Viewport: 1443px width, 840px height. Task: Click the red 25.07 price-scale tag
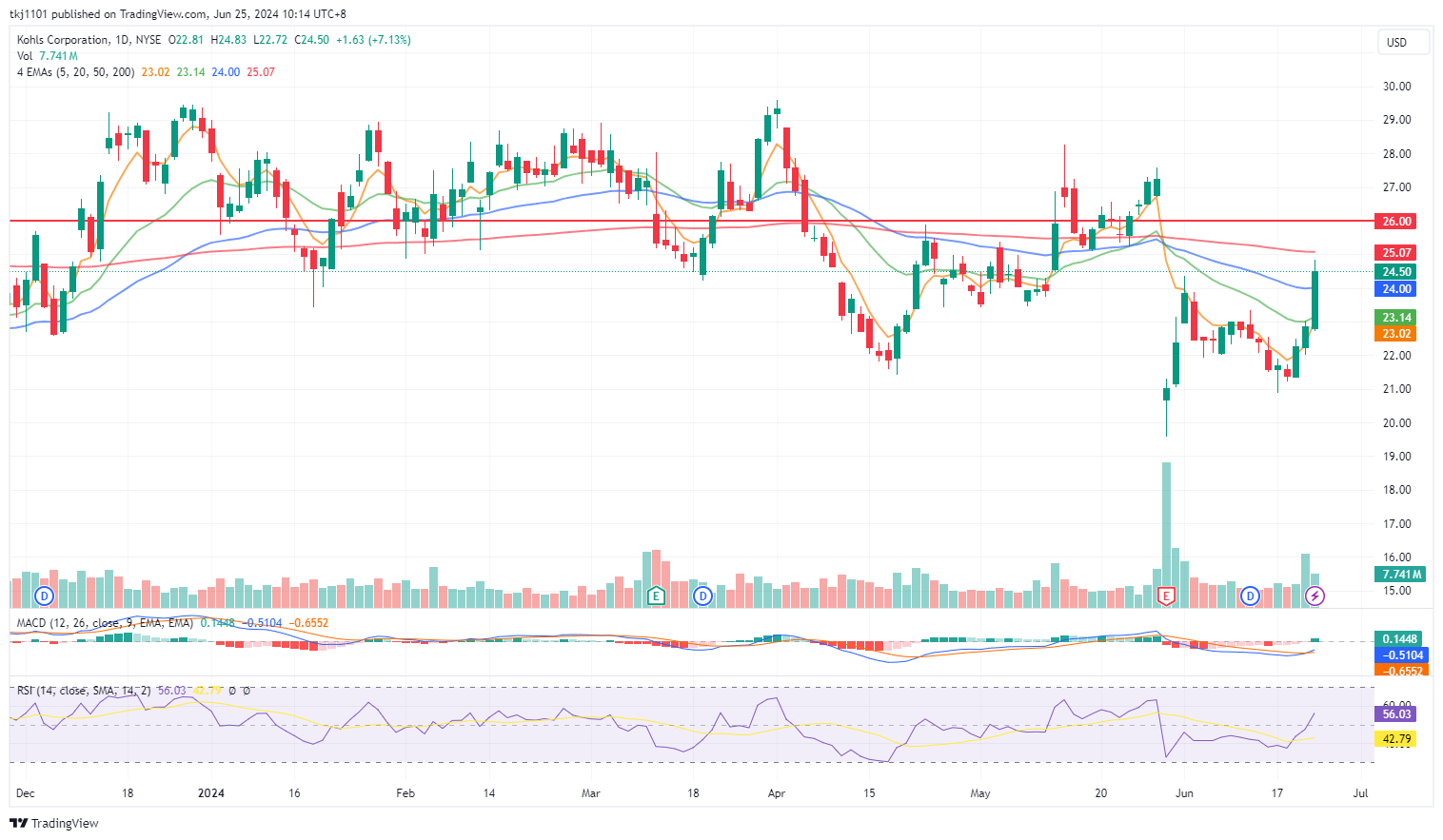point(1396,252)
